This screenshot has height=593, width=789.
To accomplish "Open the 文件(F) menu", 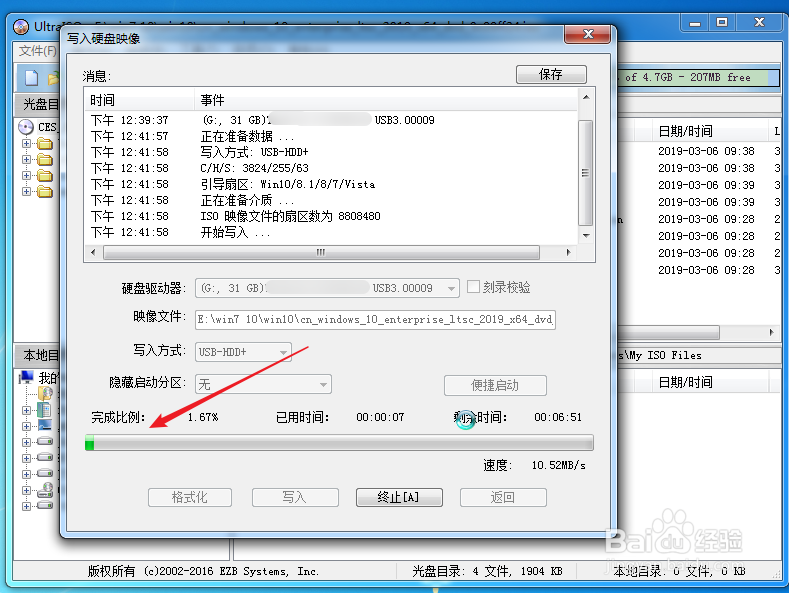I will point(37,51).
